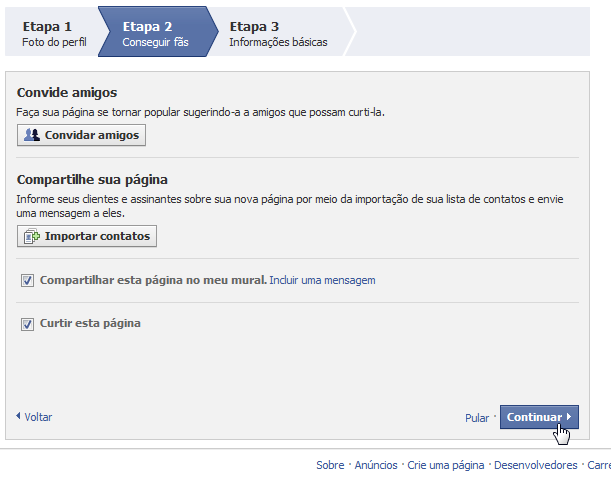Click the Continuar button
This screenshot has width=611, height=477.
tap(533, 417)
